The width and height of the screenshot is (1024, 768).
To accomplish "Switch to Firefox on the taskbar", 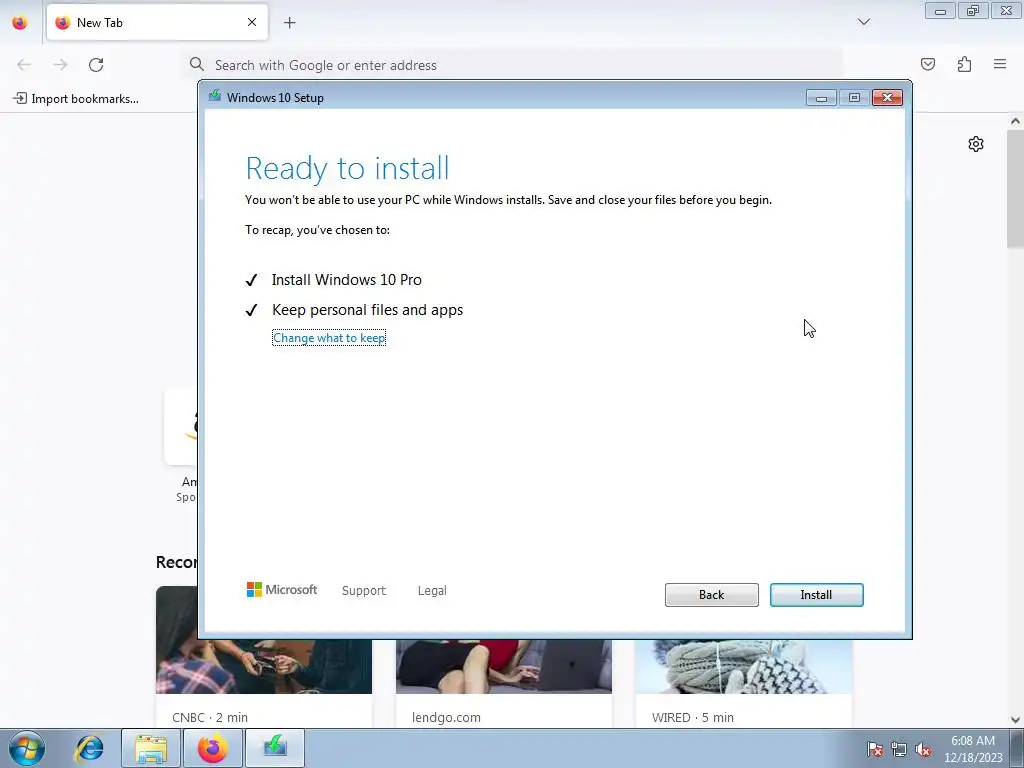I will [213, 748].
